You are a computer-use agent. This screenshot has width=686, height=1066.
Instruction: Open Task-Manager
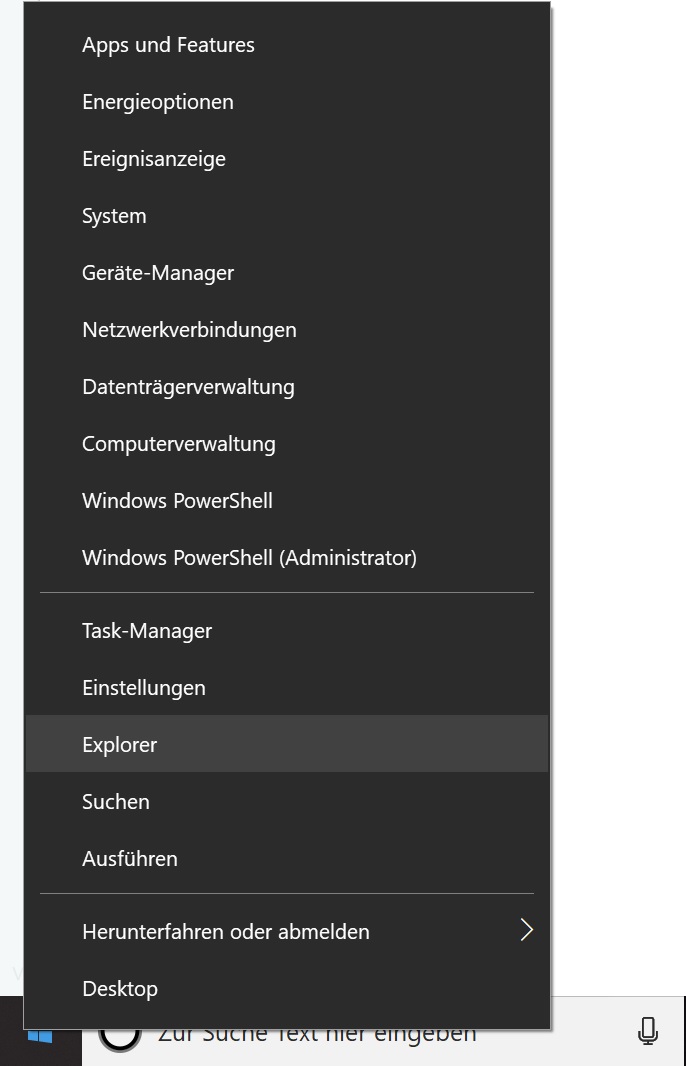pyautogui.click(x=147, y=631)
